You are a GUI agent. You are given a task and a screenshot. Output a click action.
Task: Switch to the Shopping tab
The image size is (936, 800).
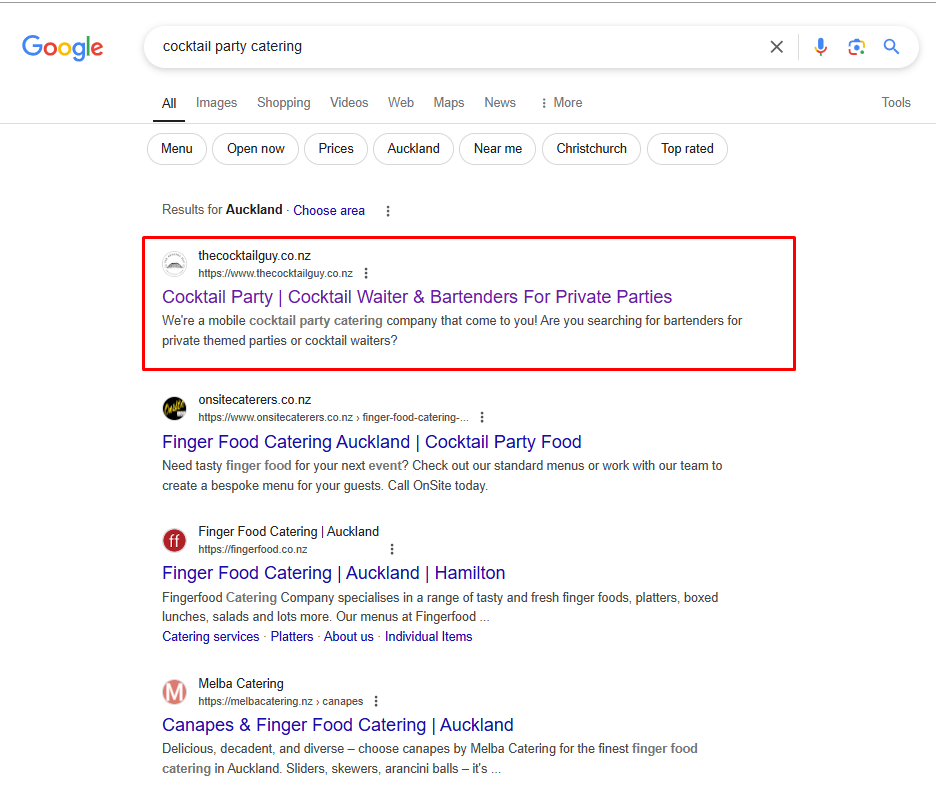[284, 103]
